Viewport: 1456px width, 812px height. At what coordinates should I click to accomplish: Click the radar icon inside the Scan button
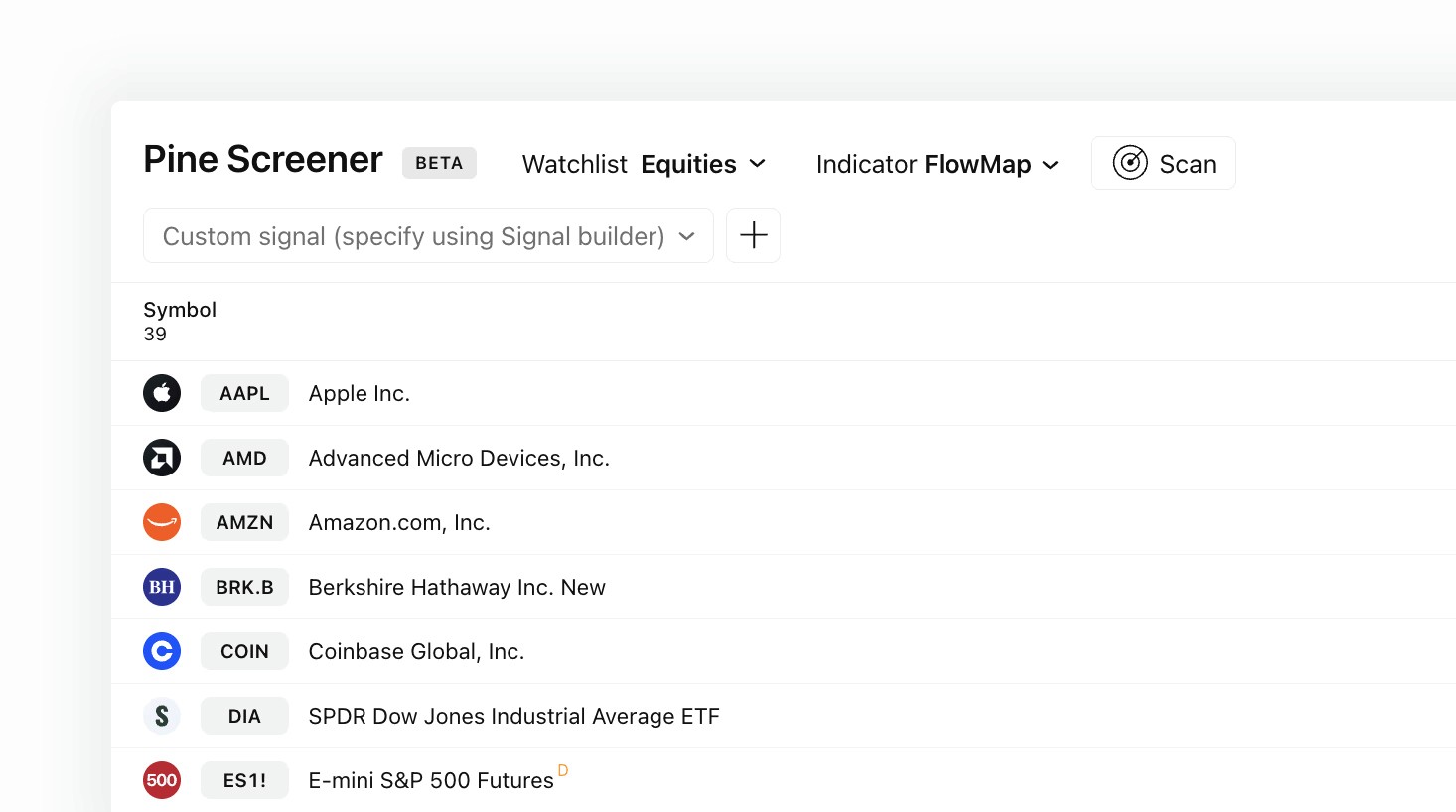point(1130,162)
